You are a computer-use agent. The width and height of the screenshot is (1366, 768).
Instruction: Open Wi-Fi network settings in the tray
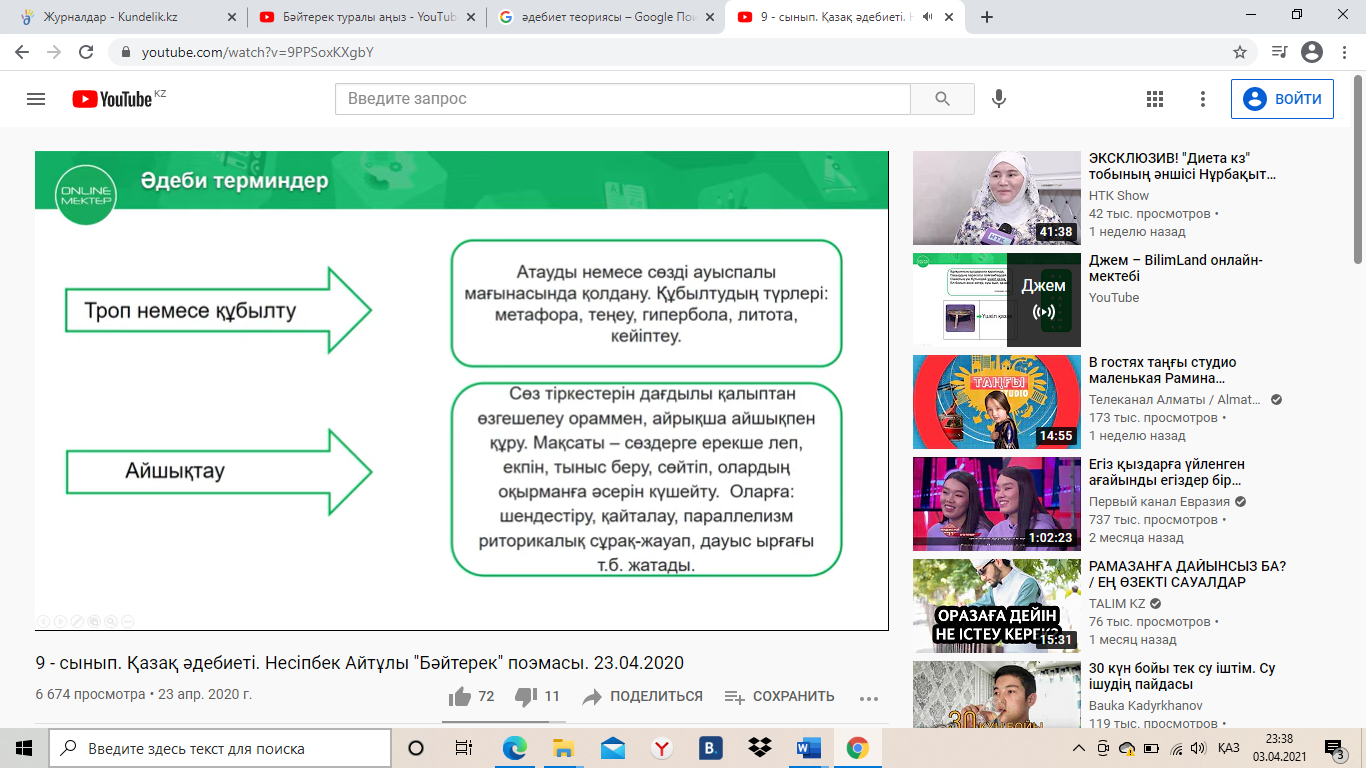click(1175, 748)
